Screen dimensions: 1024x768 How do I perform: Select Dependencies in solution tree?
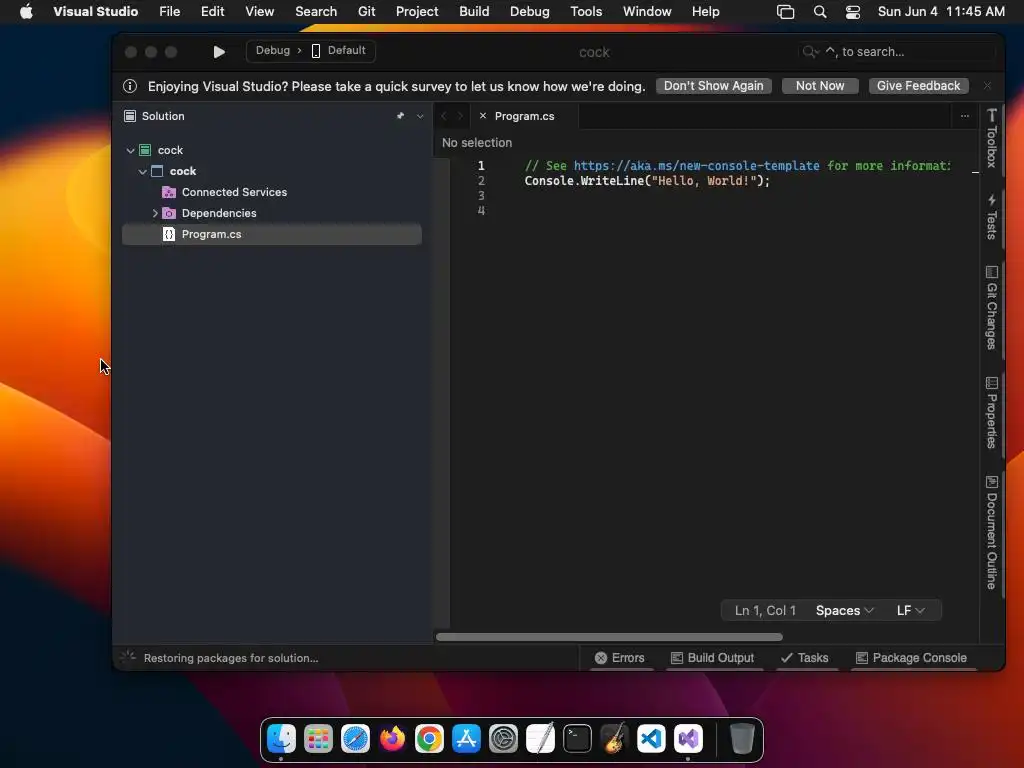[x=219, y=213]
